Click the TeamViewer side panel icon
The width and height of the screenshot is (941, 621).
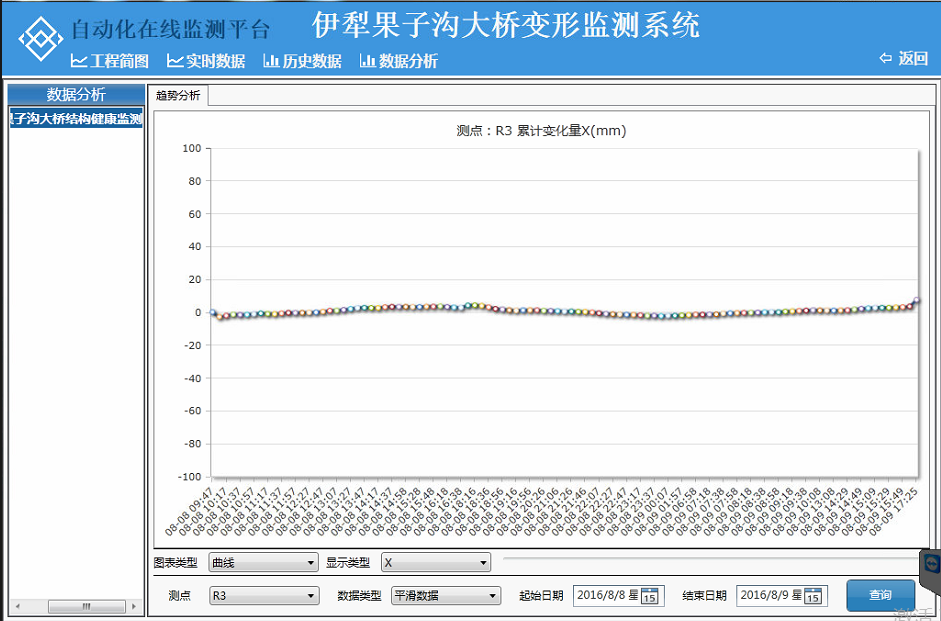click(931, 564)
